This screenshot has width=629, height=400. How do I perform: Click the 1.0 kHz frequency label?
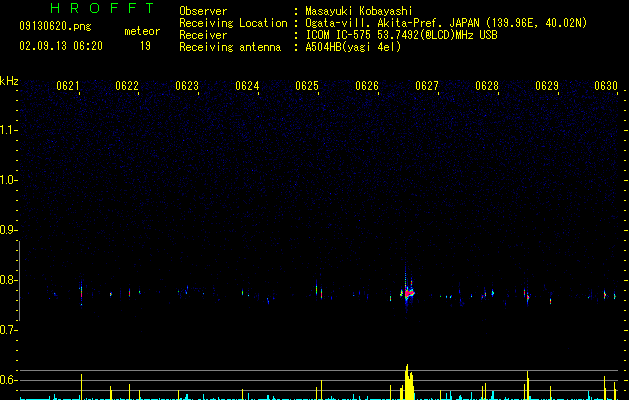click(x=8, y=180)
